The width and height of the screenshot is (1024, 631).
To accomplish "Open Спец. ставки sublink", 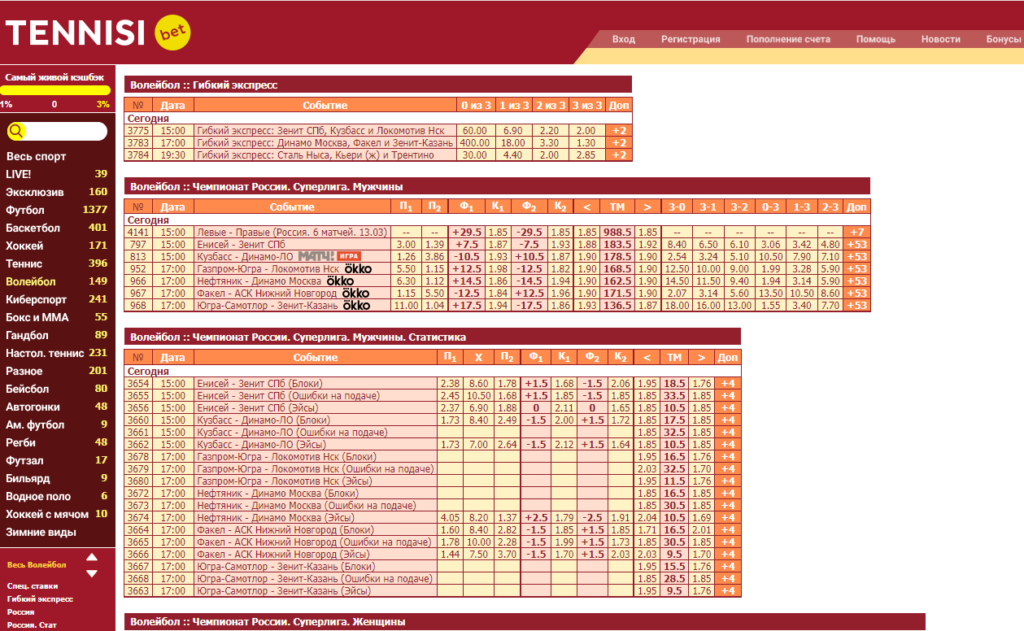I will point(32,586).
